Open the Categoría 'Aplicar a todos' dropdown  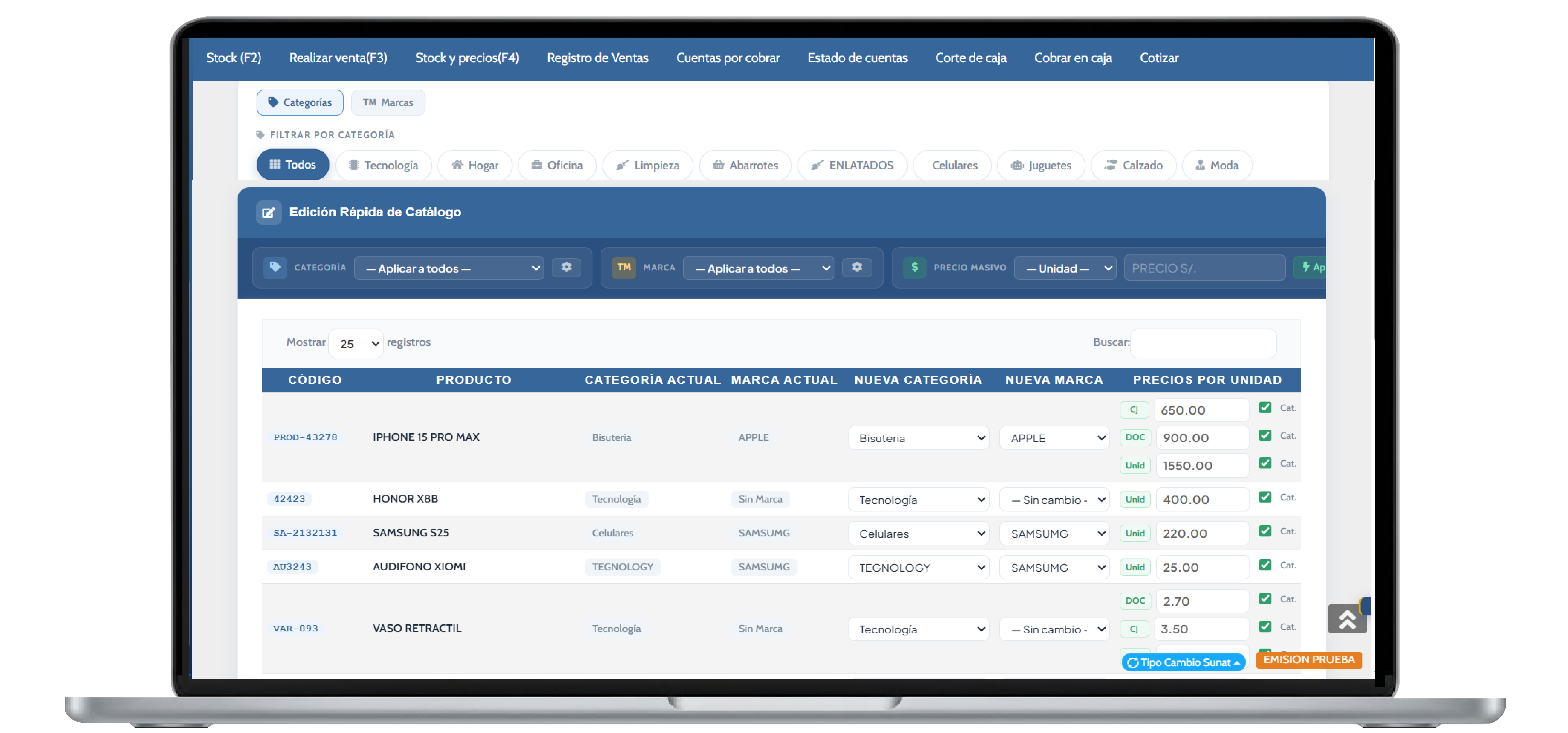pos(449,269)
